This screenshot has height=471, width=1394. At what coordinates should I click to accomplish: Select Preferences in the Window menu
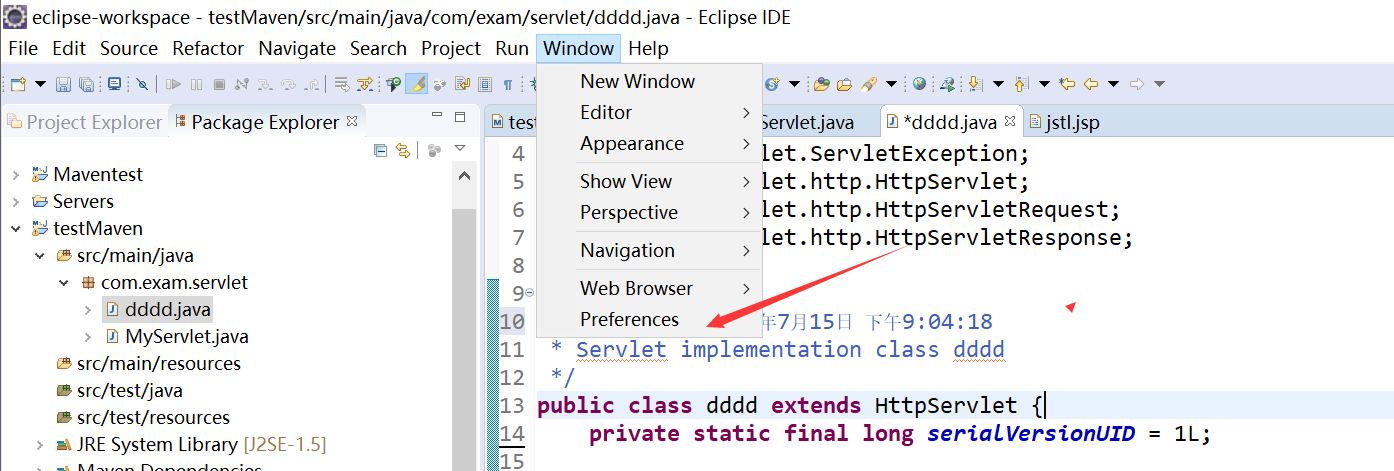tap(629, 319)
